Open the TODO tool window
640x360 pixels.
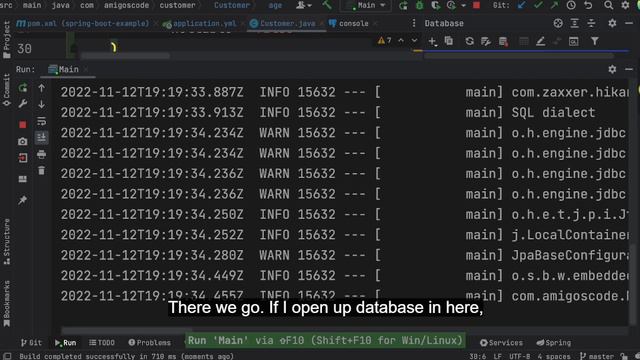102,343
